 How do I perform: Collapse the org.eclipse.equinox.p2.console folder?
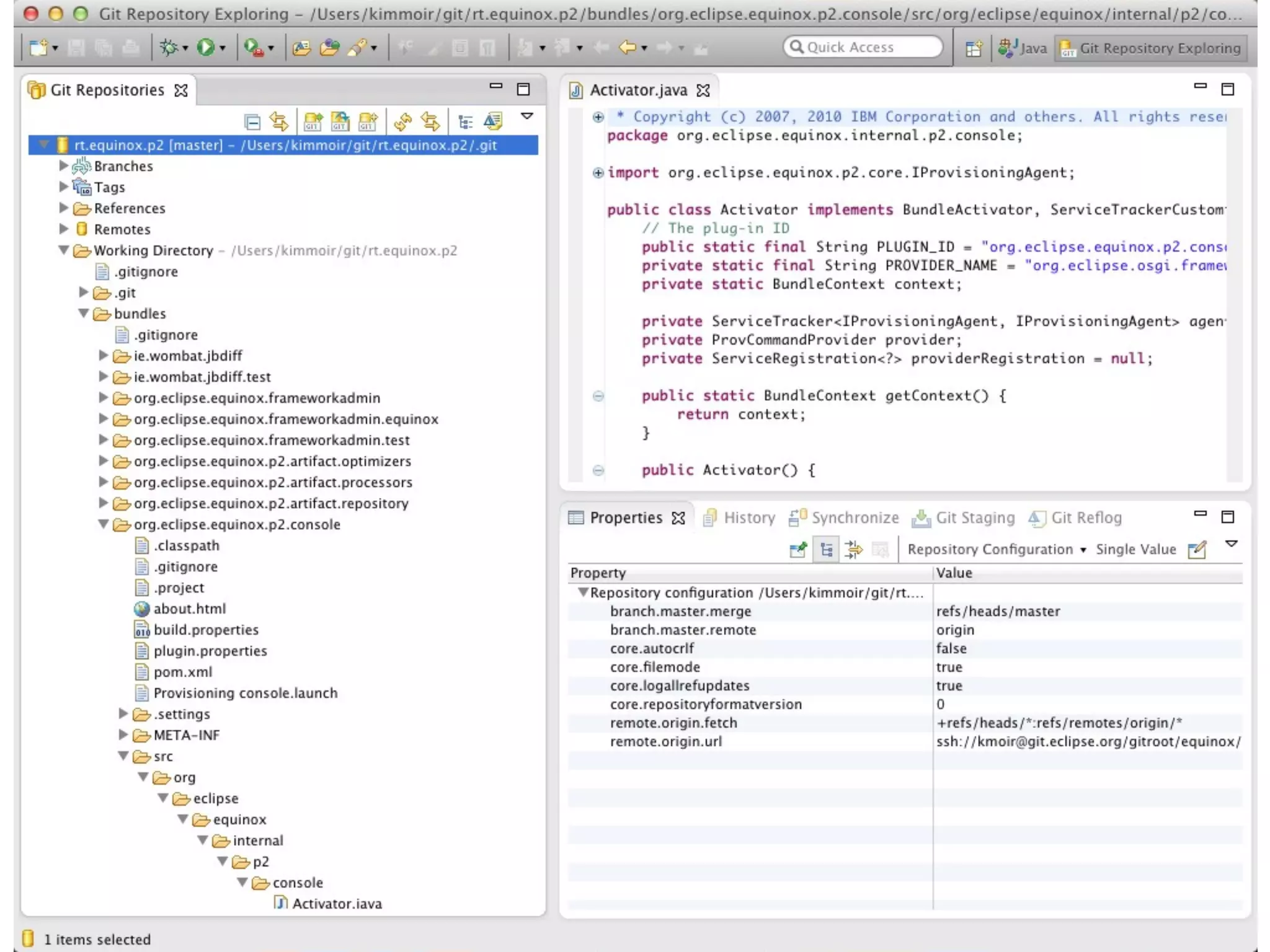tap(104, 524)
